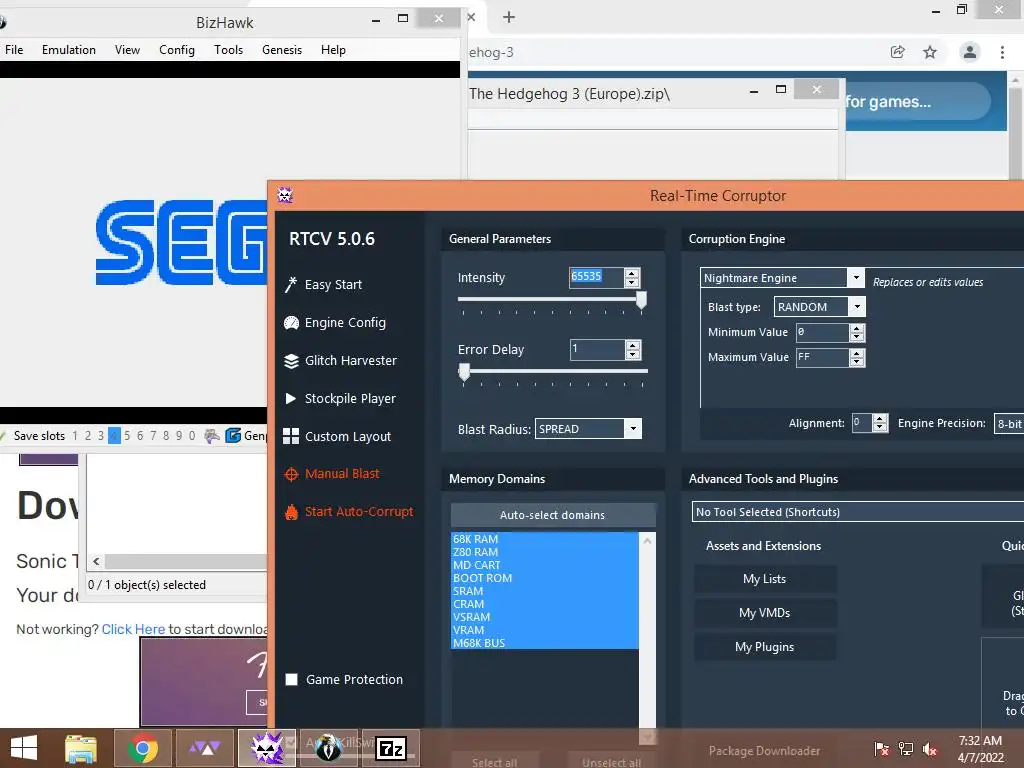The image size is (1024, 768).
Task: Open a new Chrome tab with plus
Action: (509, 17)
